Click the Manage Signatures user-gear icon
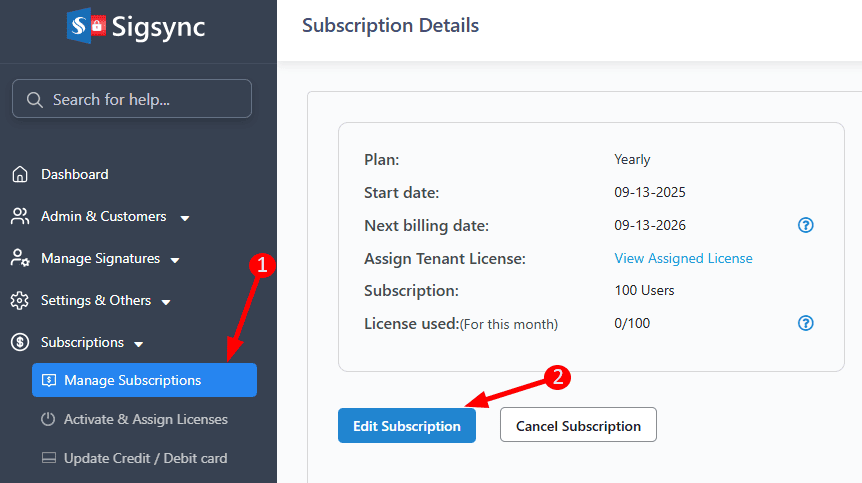Screen dimensions: 862x483 tap(19, 259)
